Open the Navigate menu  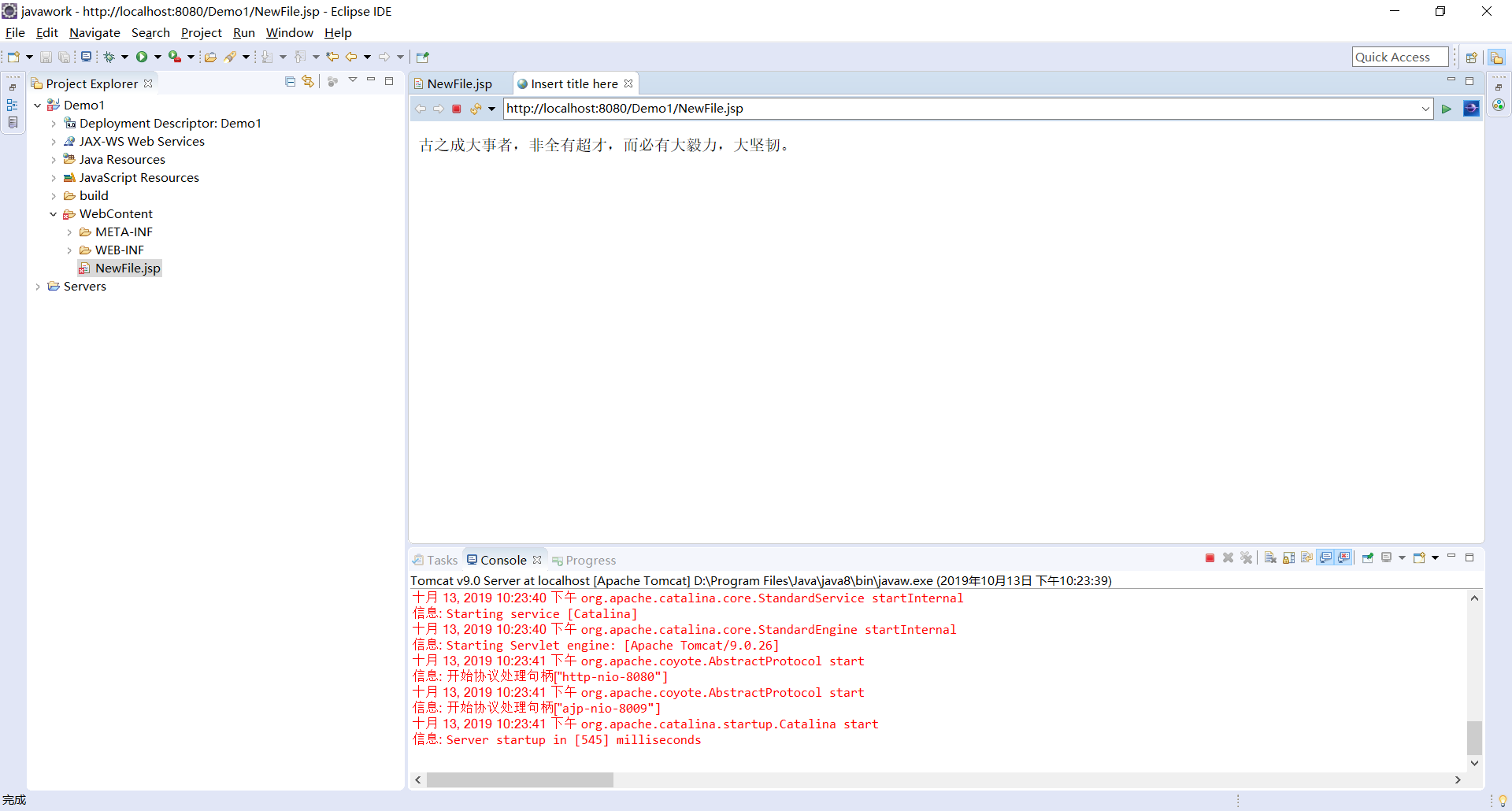coord(94,32)
